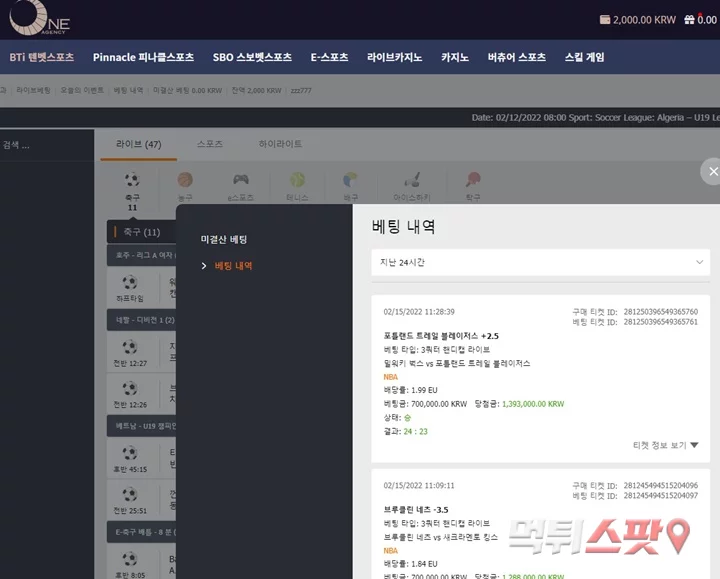Click soccer ball icon for 후반 45:15 match
The height and width of the screenshot is (579, 720).
click(130, 453)
